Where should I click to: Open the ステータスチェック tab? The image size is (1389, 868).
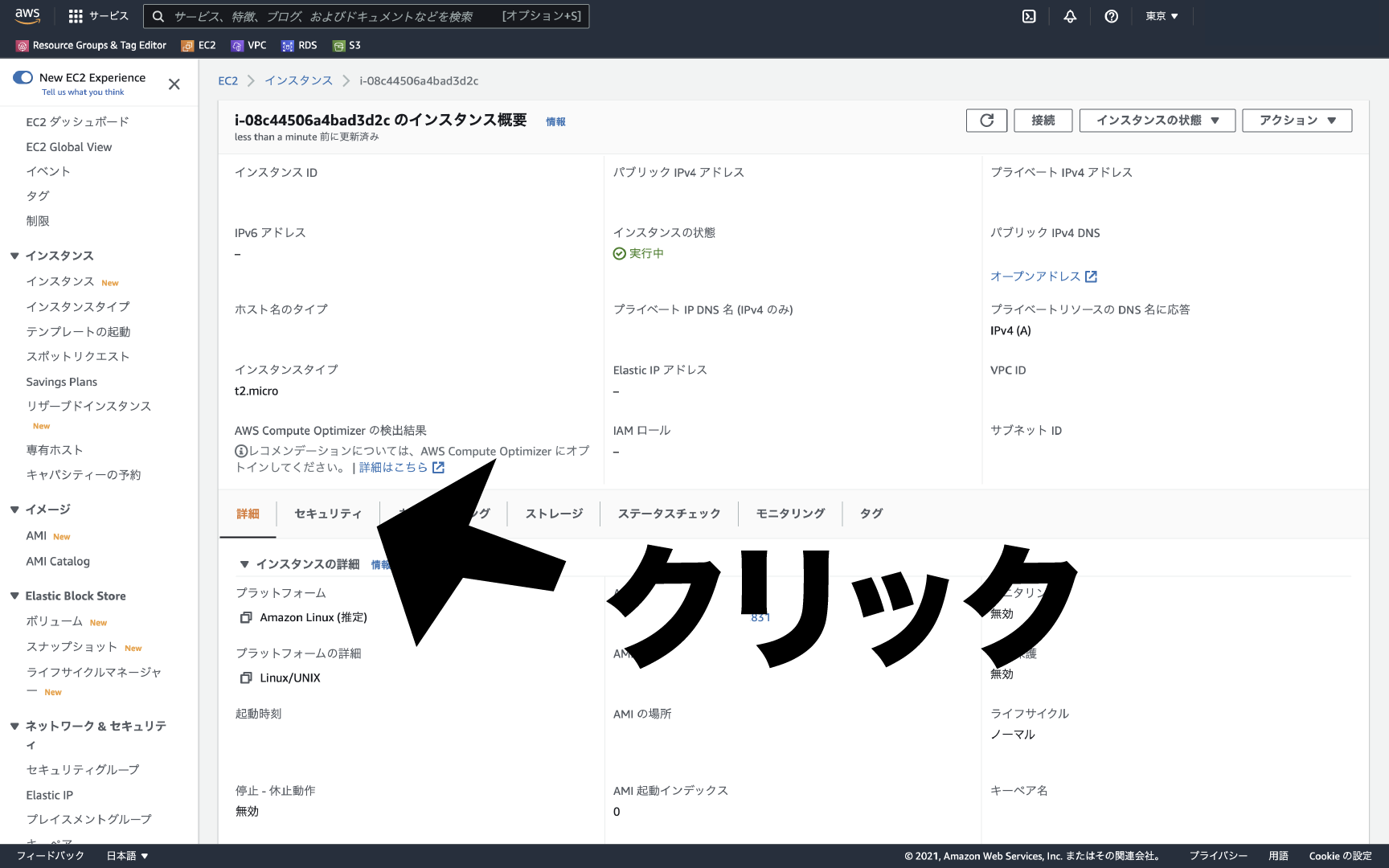tap(669, 514)
